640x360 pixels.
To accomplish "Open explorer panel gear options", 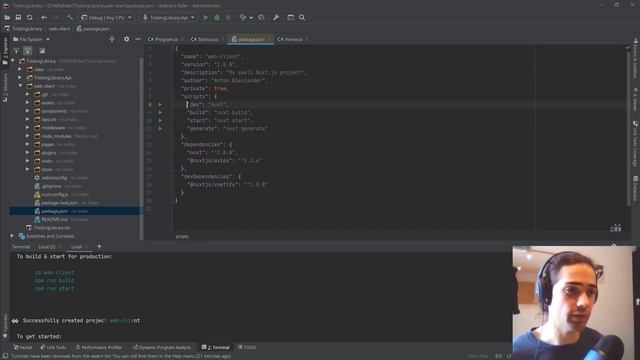I will coord(127,39).
